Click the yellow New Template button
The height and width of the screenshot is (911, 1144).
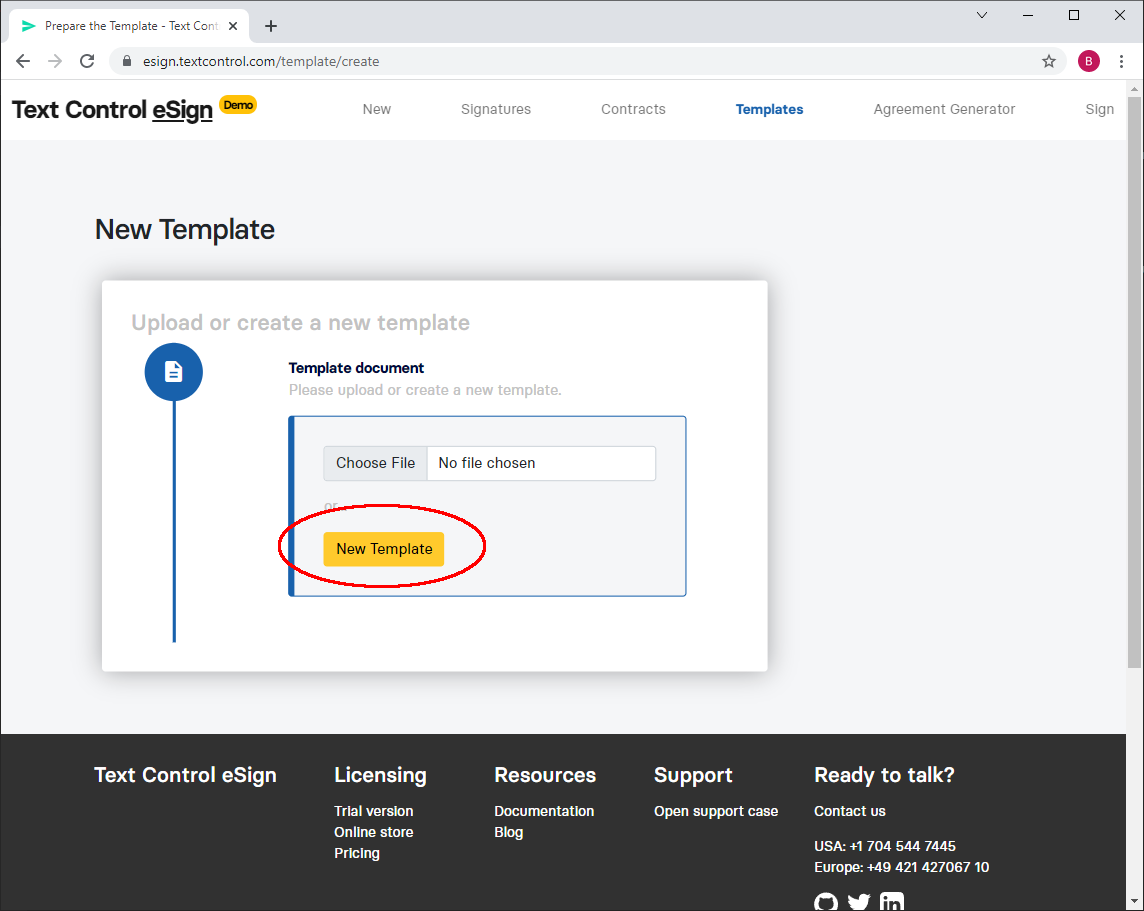[x=384, y=549]
